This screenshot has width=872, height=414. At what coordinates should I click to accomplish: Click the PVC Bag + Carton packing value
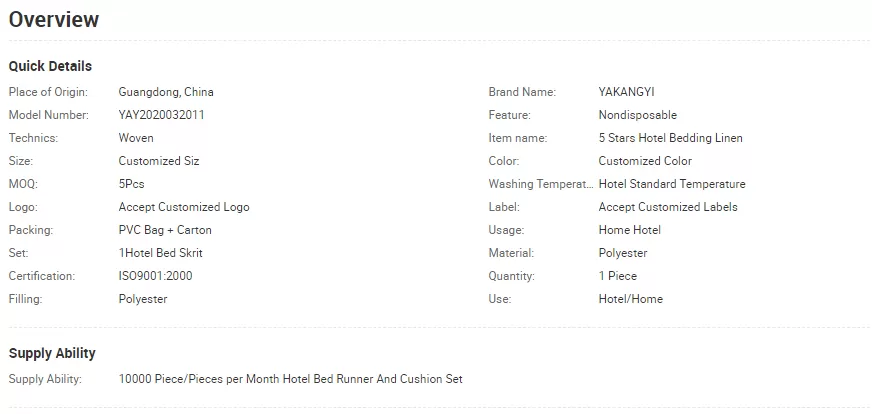(x=165, y=230)
